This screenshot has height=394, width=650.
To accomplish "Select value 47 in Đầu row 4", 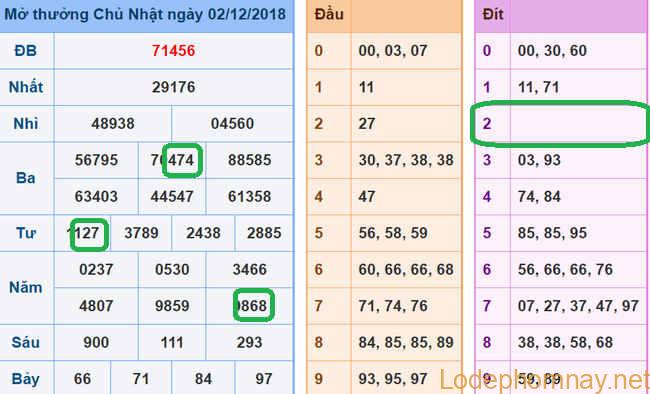I will [367, 196].
